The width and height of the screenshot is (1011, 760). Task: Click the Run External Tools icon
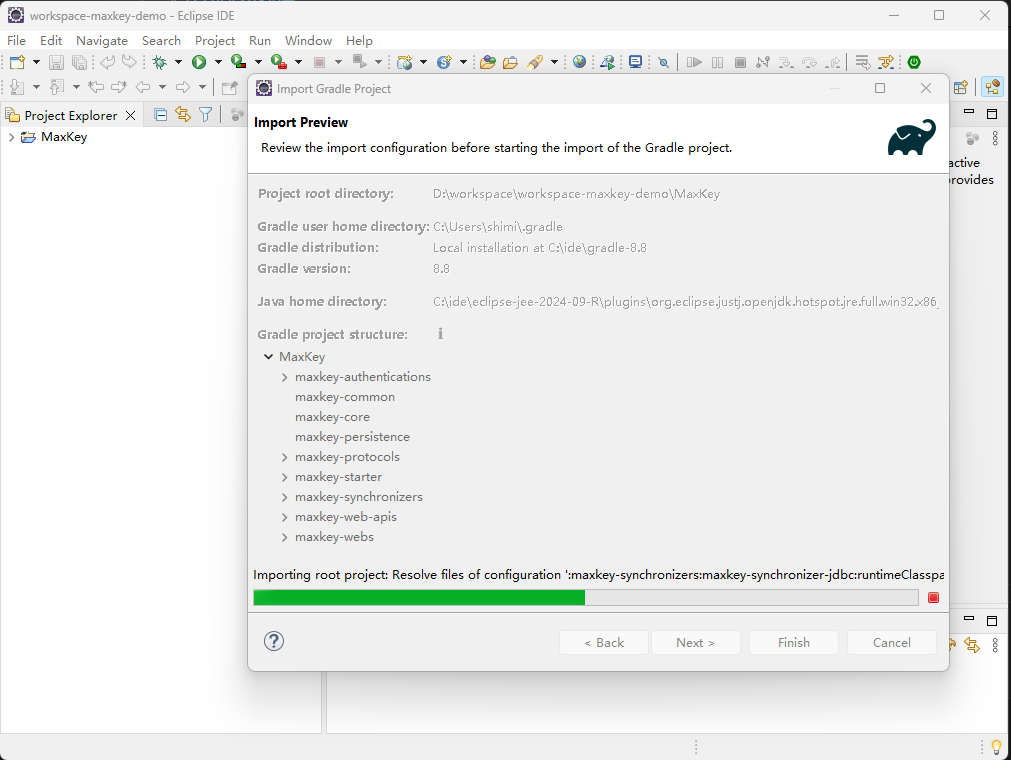tap(279, 62)
